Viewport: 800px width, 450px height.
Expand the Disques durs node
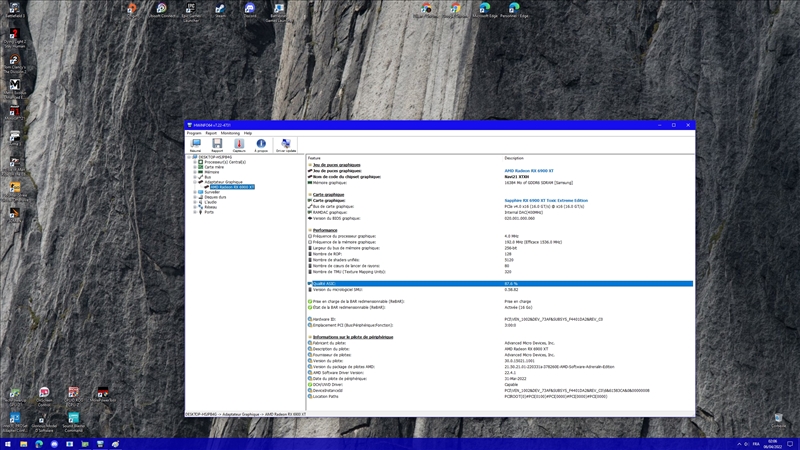[x=195, y=197]
